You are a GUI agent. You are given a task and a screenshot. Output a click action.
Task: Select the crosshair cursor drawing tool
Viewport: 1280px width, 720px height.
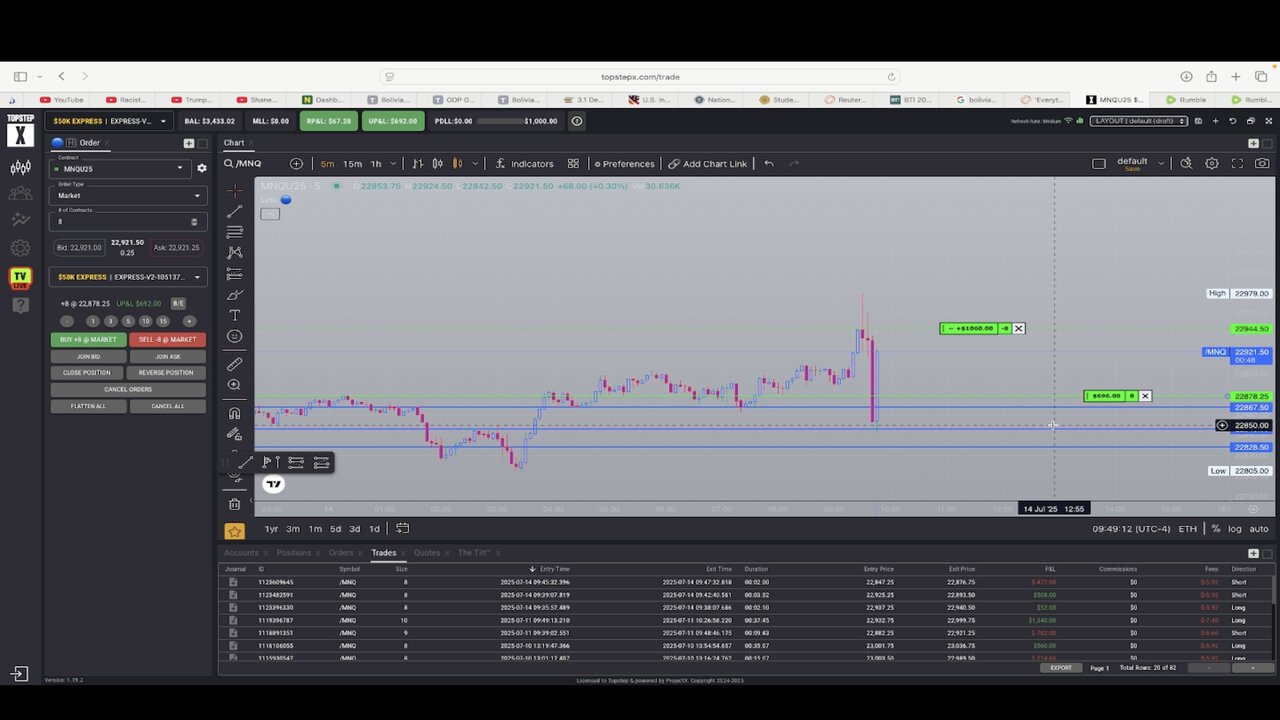[234, 190]
